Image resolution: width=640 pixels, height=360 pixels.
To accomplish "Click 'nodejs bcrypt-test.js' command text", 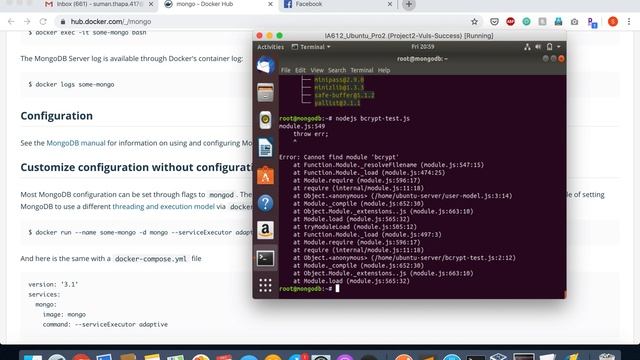I will (x=372, y=118).
